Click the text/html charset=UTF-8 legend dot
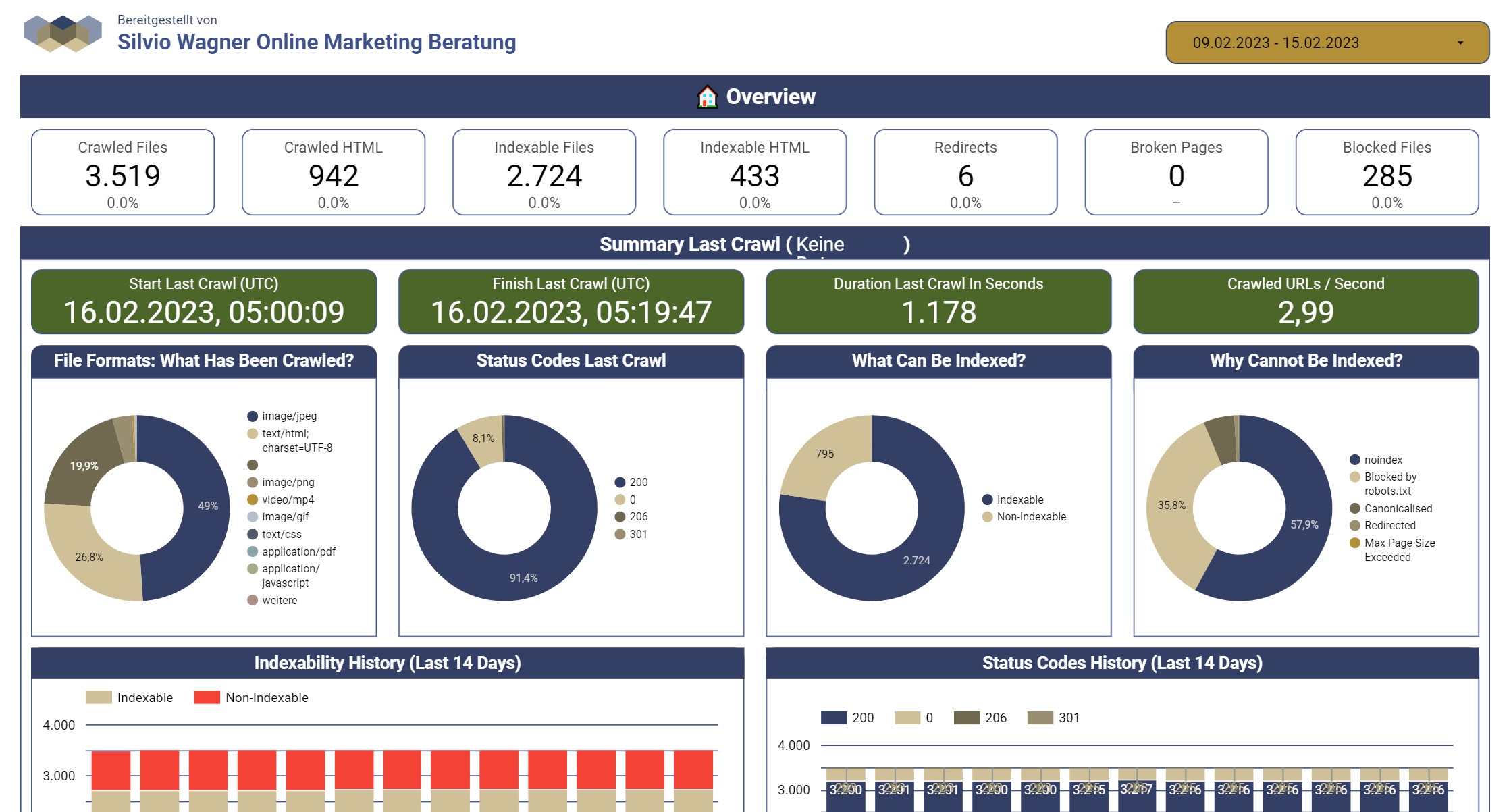The image size is (1511, 812). point(253,433)
